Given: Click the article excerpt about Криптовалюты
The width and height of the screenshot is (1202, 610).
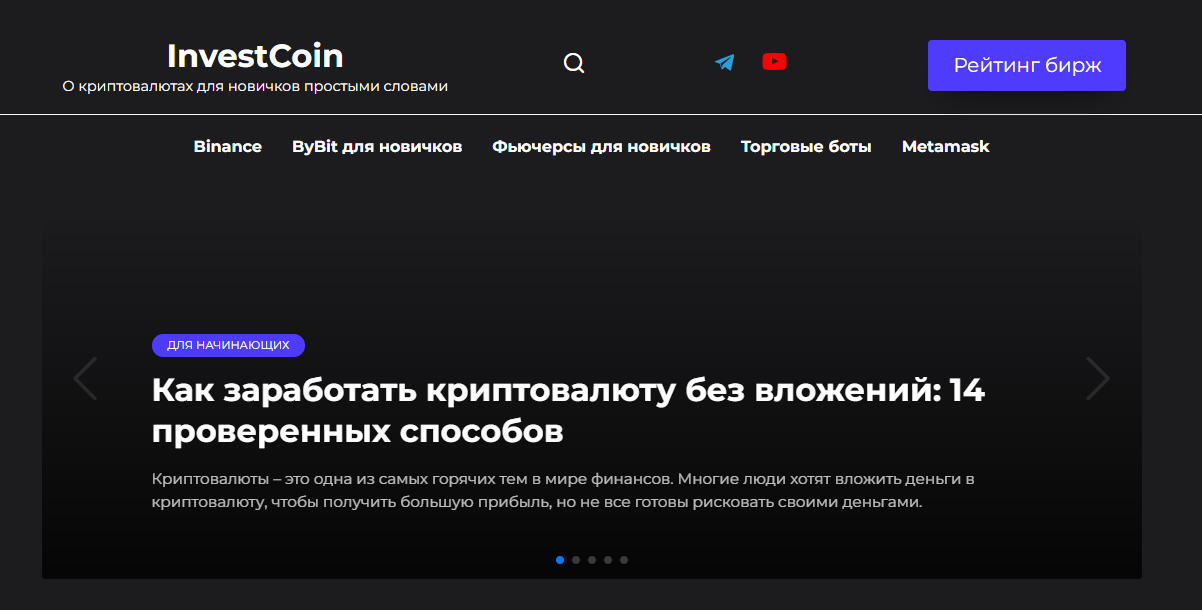Looking at the screenshot, I should click(563, 491).
